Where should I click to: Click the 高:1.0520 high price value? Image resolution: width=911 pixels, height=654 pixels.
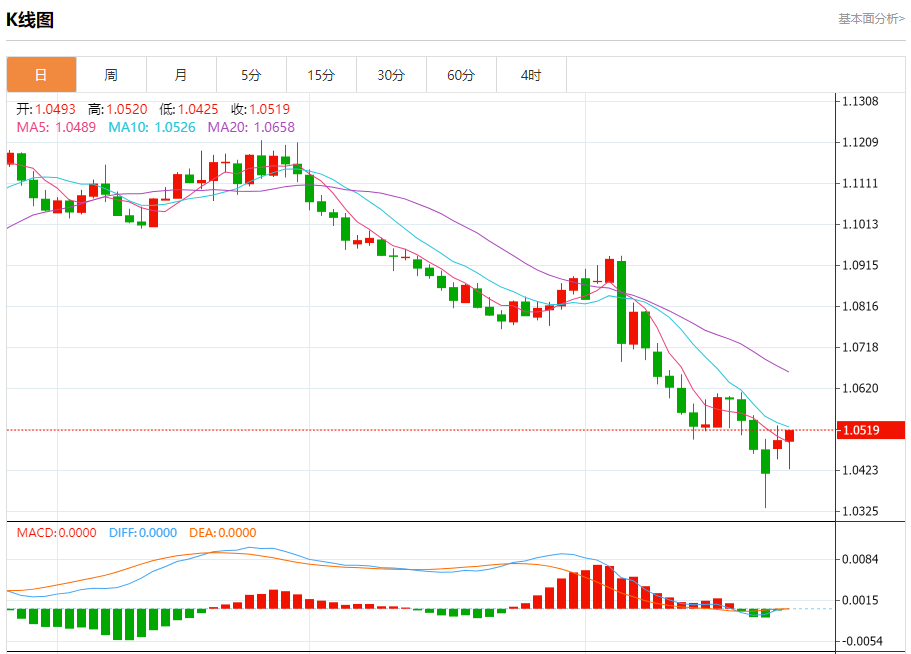(x=118, y=109)
